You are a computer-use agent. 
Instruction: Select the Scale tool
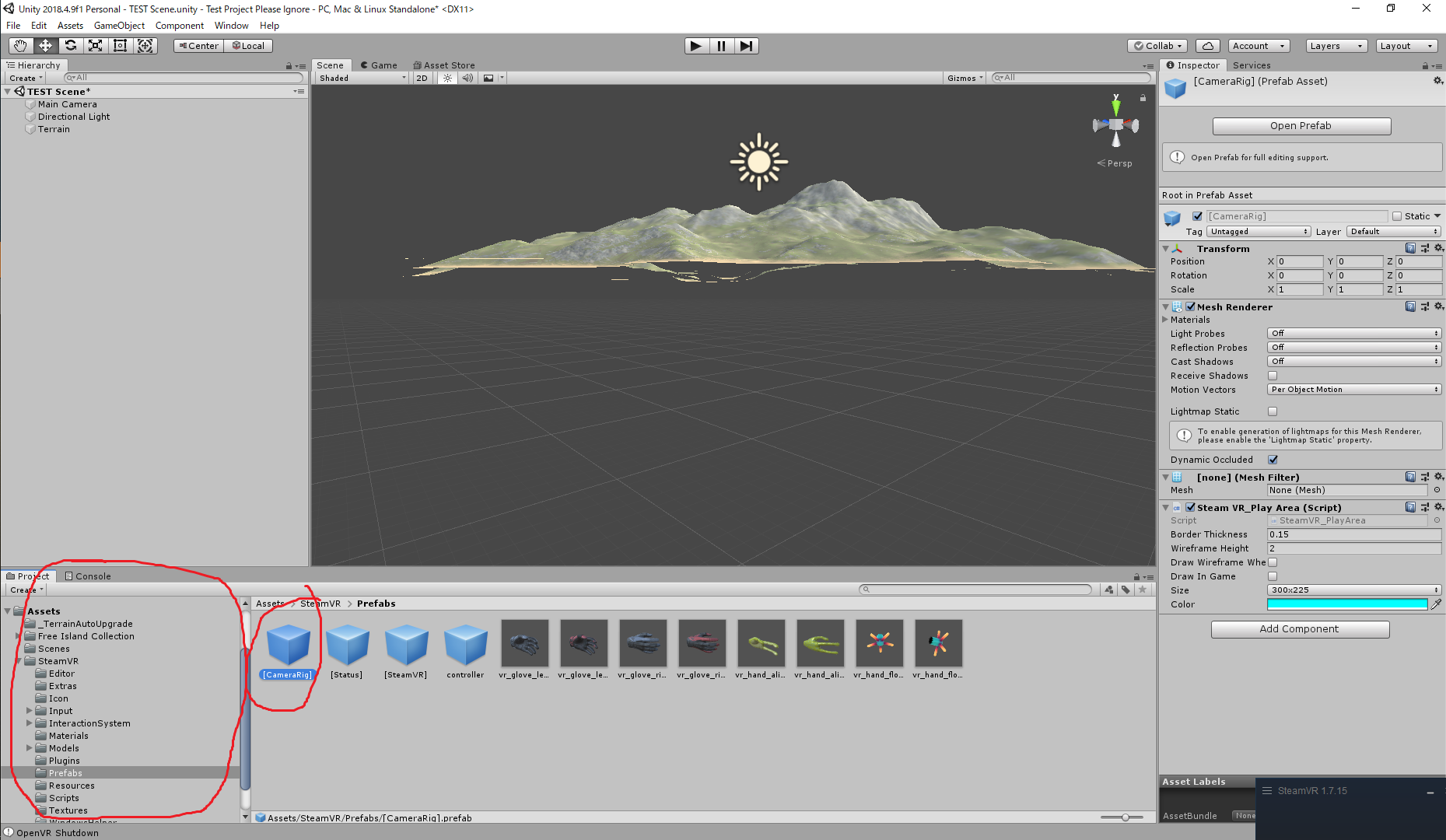pyautogui.click(x=95, y=46)
